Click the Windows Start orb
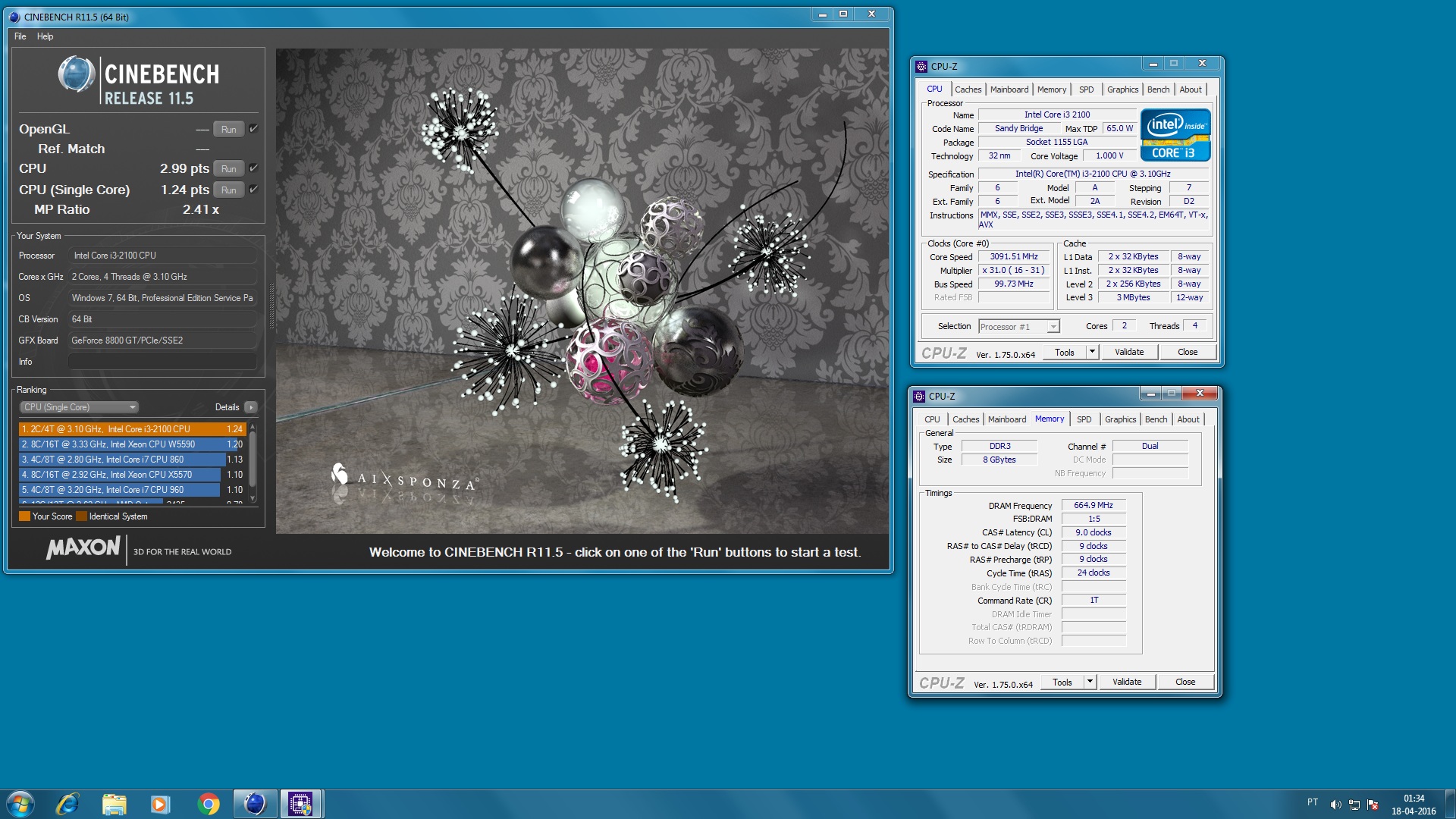The image size is (1456, 819). (20, 804)
